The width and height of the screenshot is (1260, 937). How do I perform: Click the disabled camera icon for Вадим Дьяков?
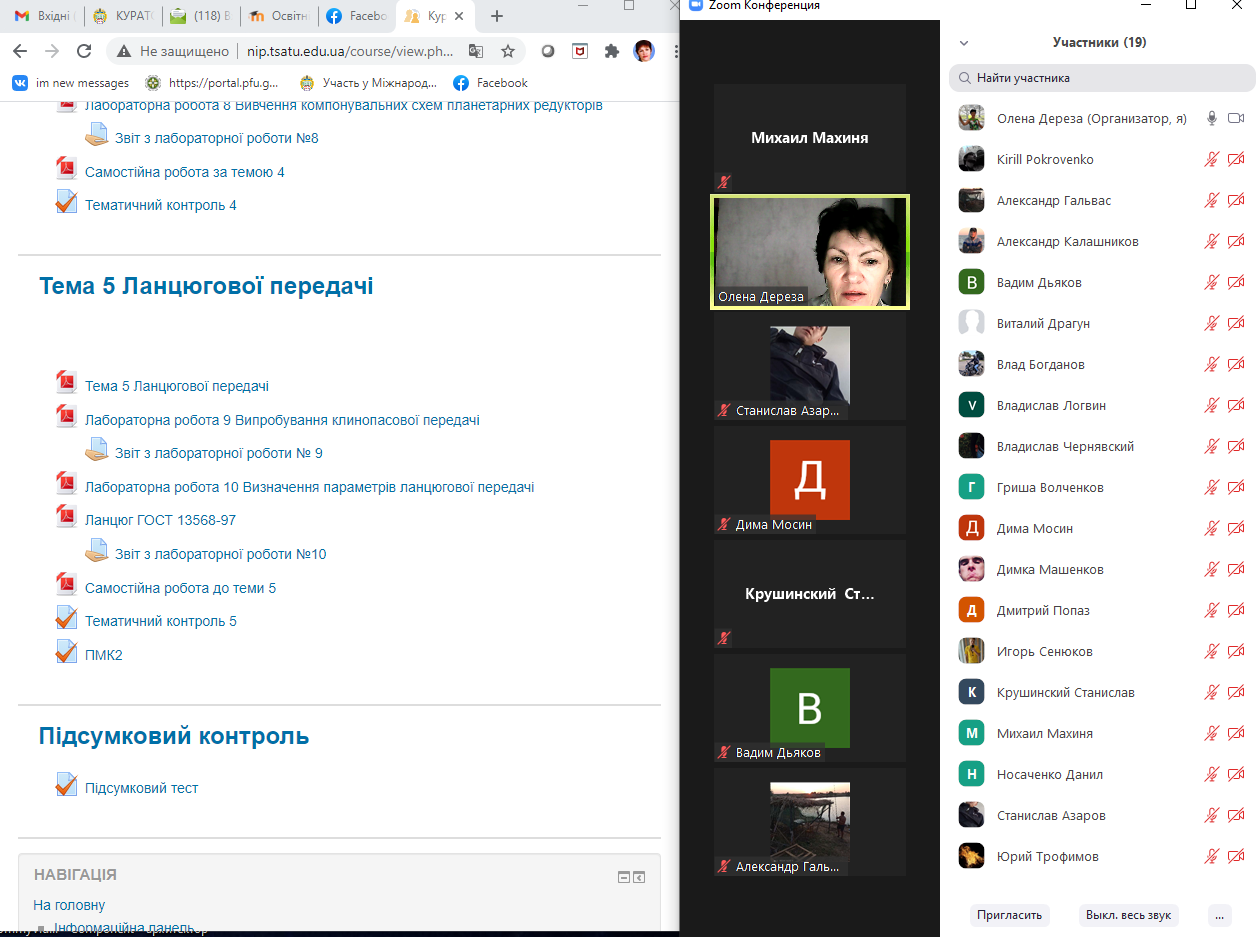[1236, 283]
